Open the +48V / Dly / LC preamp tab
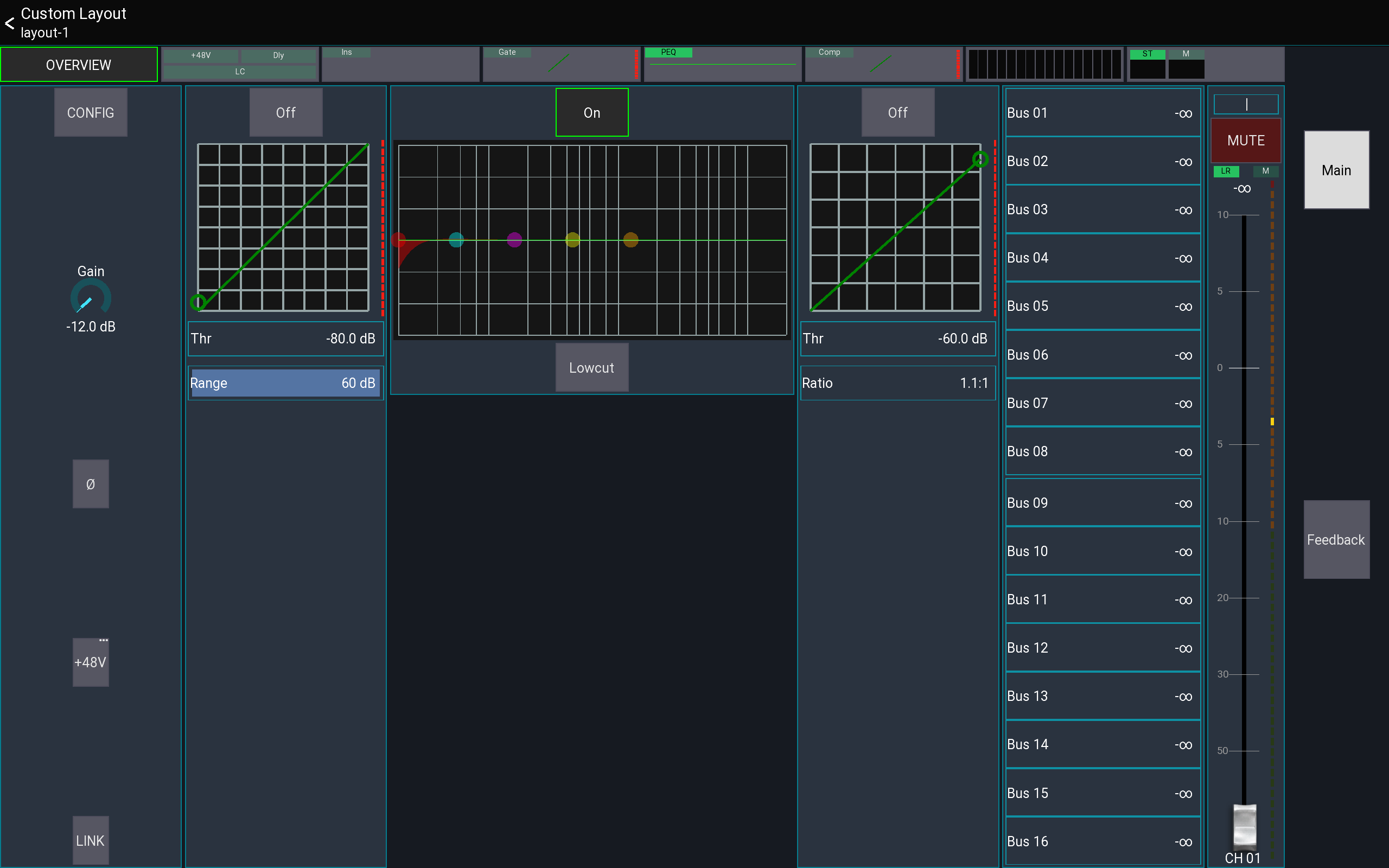Viewport: 1389px width, 868px height. click(239, 65)
